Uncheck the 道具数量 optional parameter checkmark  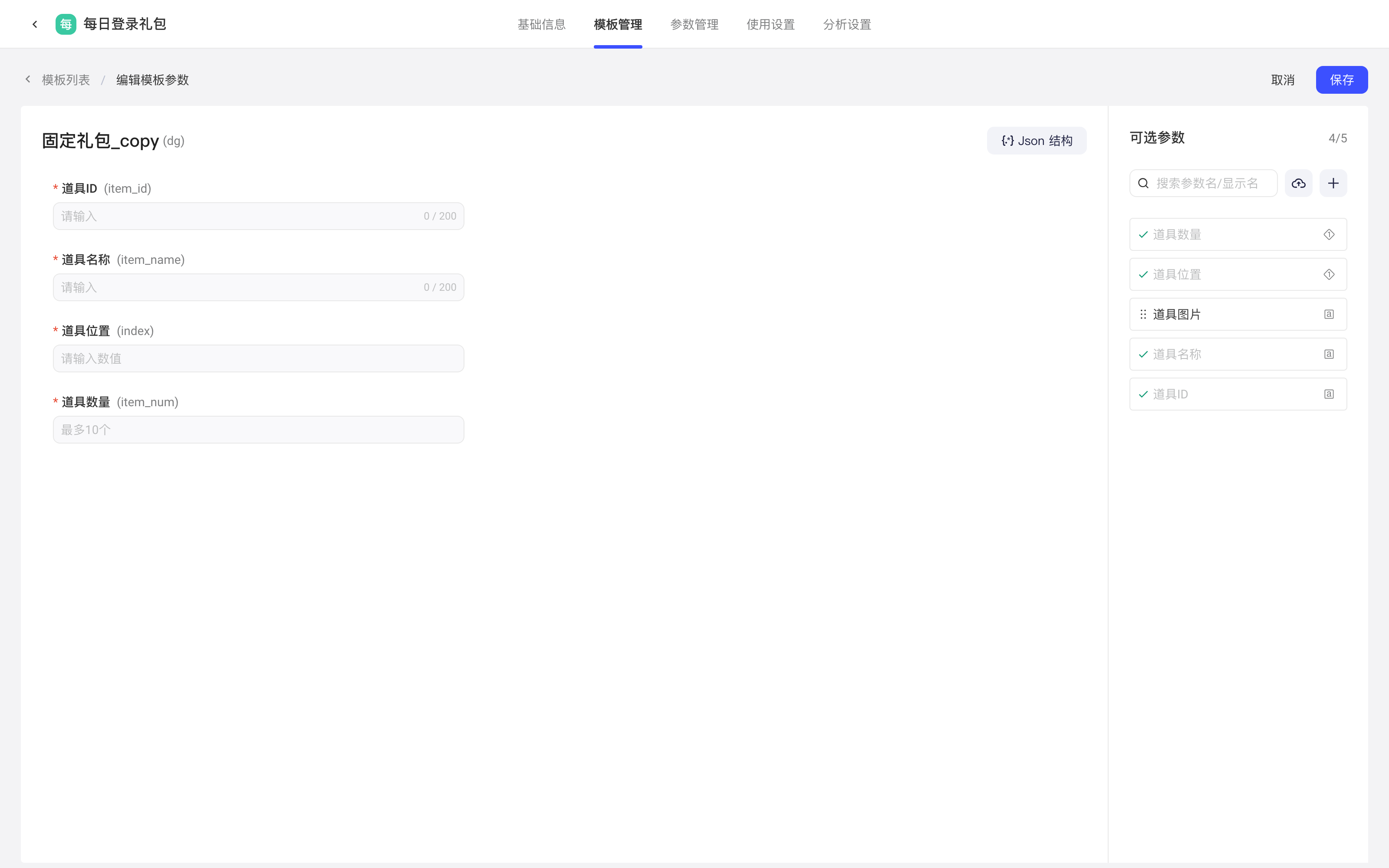pos(1143,234)
